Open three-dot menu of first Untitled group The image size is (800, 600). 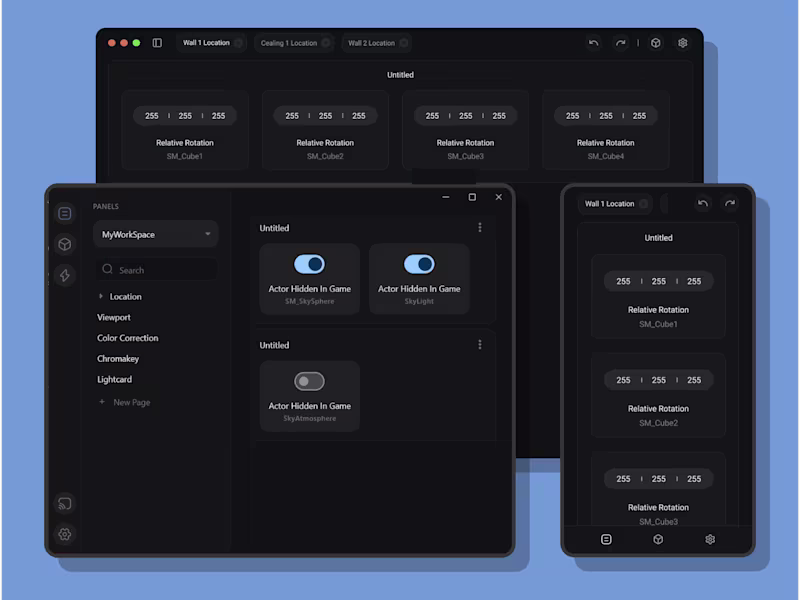[480, 228]
